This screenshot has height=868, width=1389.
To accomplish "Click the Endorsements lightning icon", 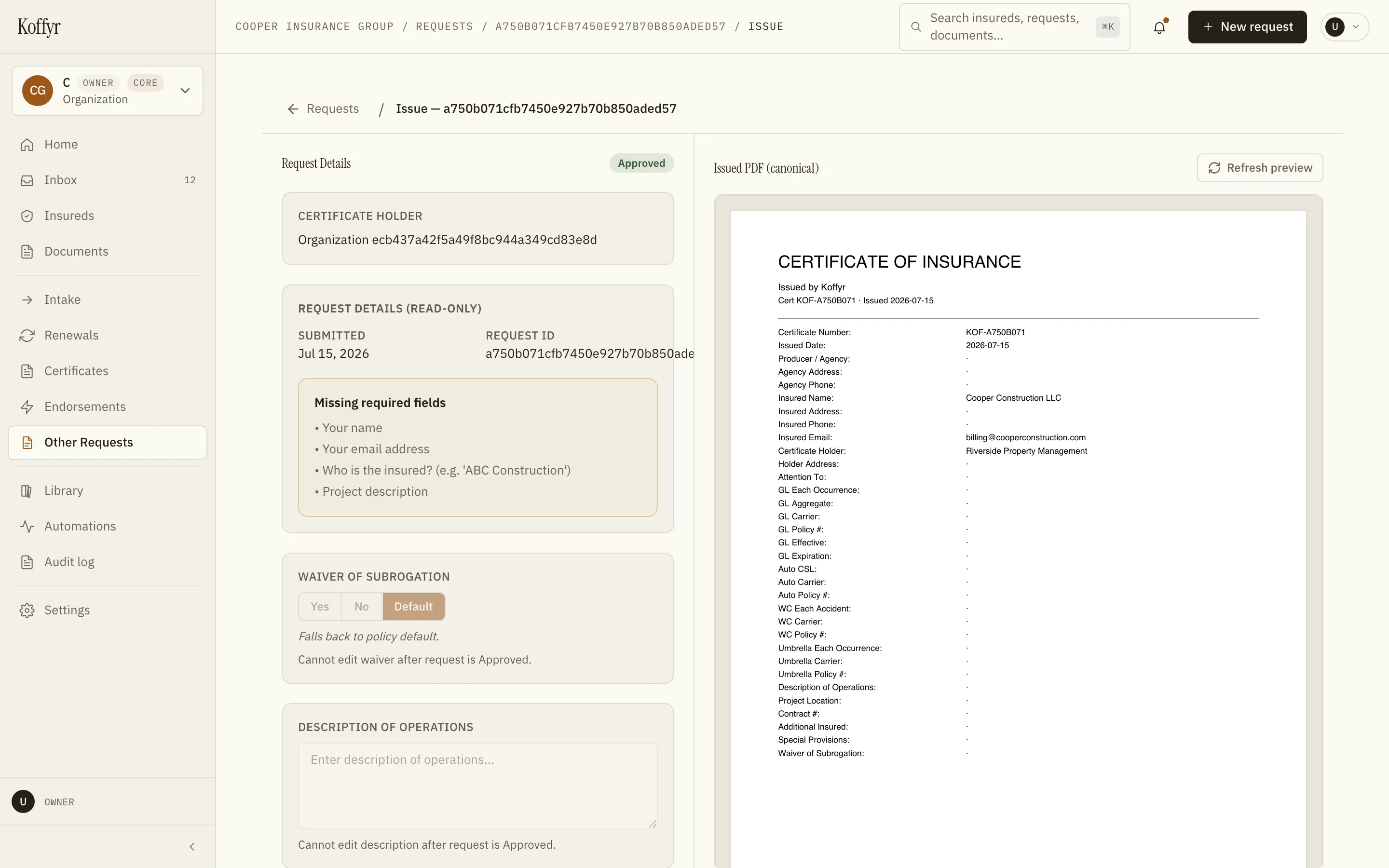I will coord(27,407).
